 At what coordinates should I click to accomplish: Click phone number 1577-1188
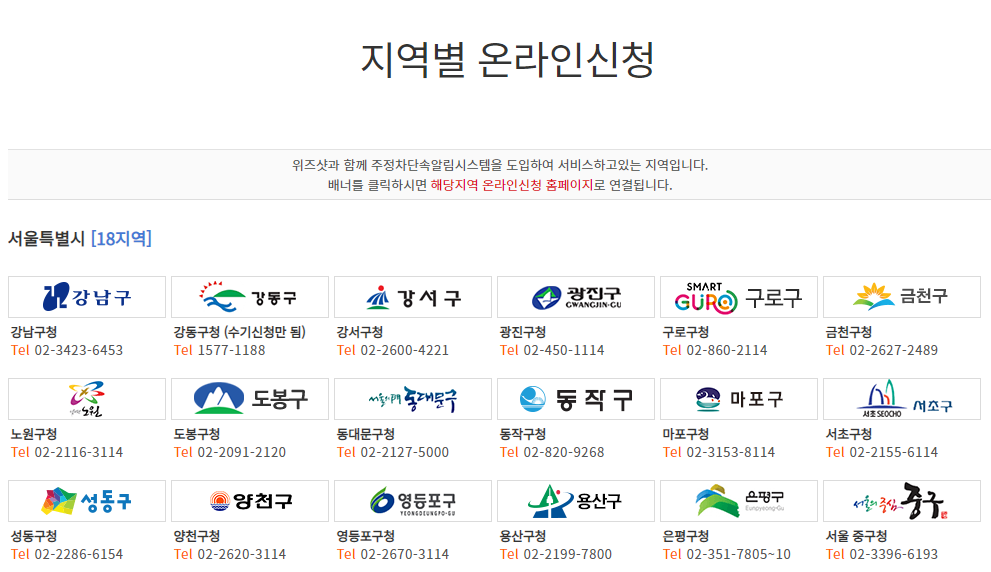[231, 350]
